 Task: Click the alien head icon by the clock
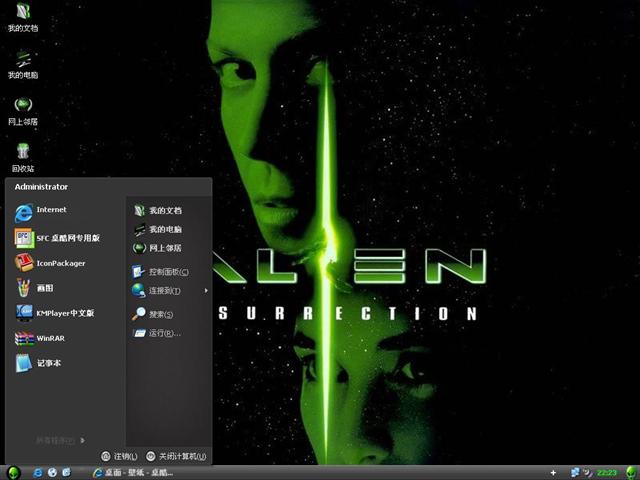point(631,473)
